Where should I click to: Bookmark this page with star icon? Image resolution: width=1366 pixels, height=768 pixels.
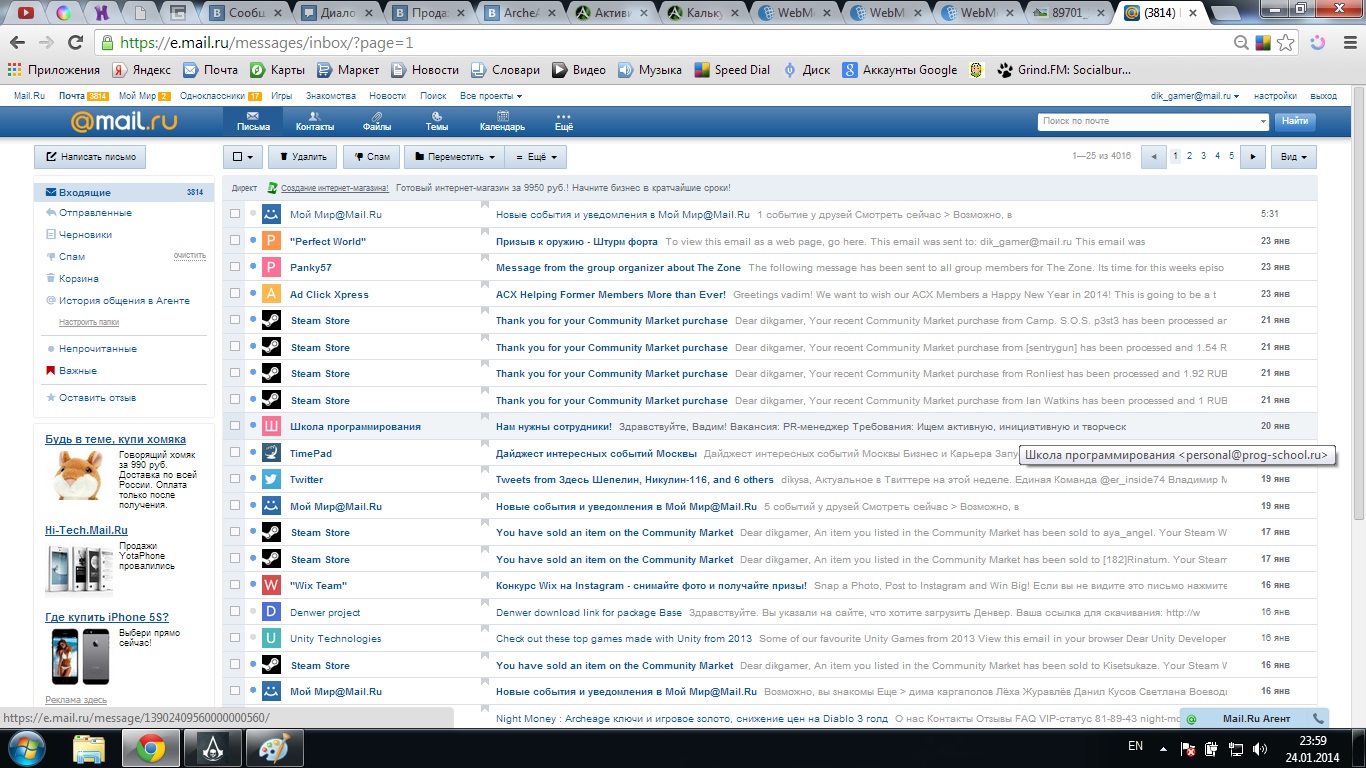1286,43
